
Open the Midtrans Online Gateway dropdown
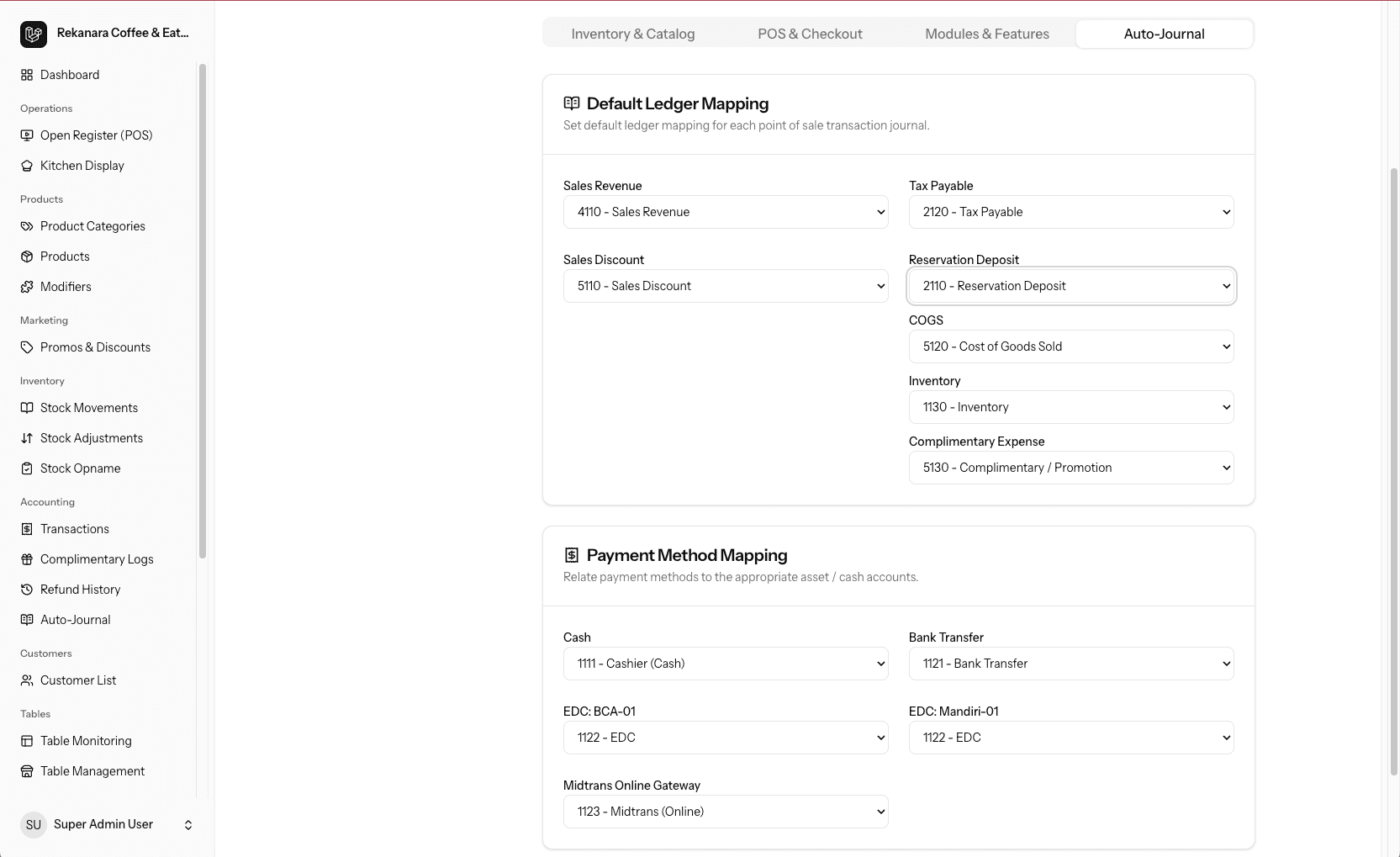click(x=726, y=812)
